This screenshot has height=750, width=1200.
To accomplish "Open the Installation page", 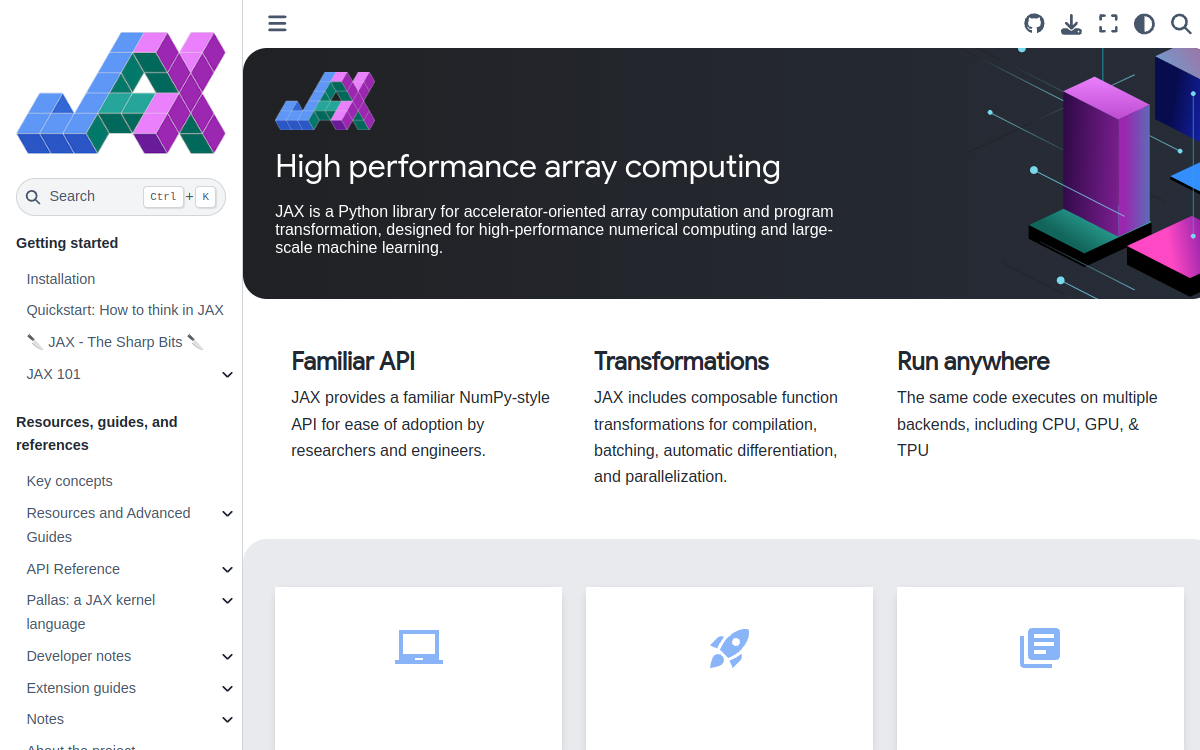I will 61,279.
